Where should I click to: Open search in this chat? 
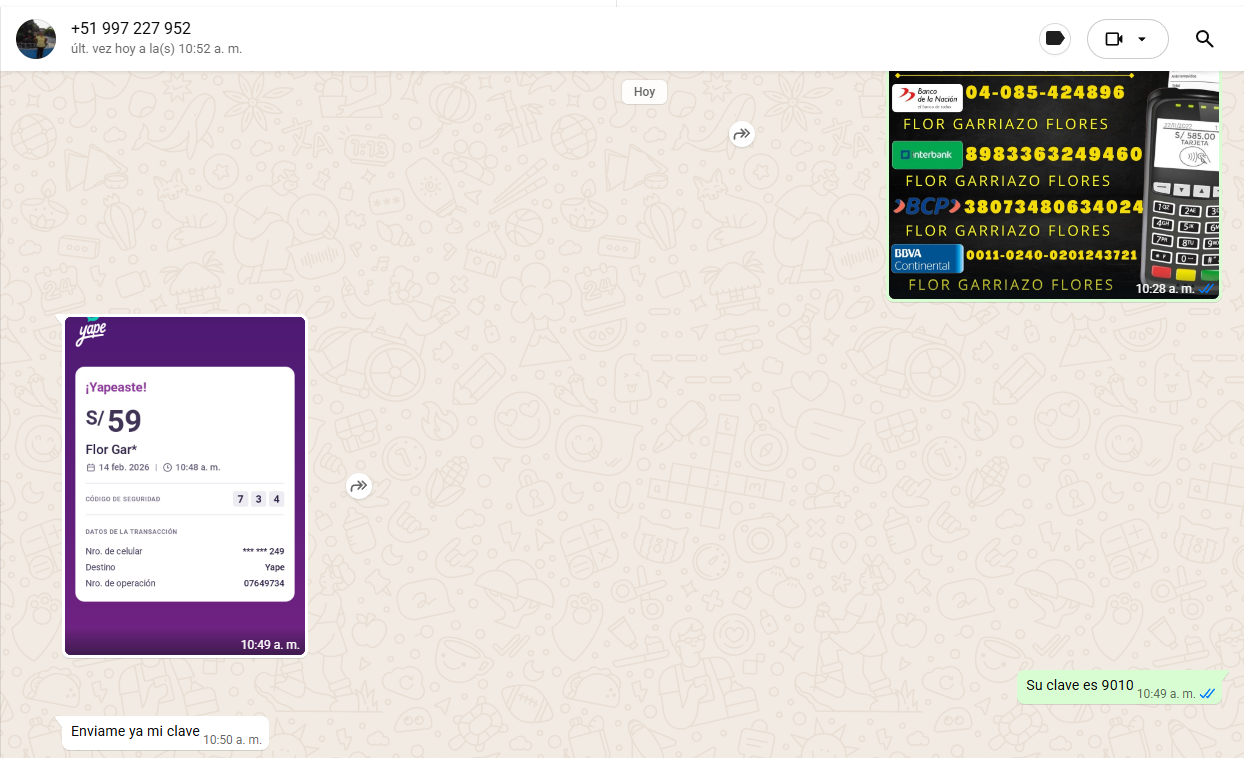coord(1204,39)
